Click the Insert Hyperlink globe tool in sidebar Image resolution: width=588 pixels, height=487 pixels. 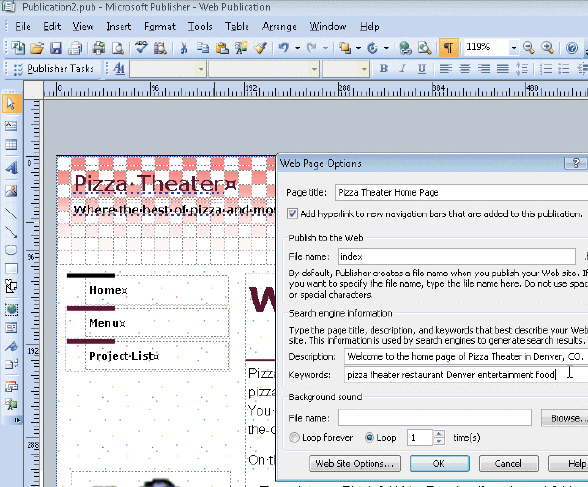tap(11, 309)
